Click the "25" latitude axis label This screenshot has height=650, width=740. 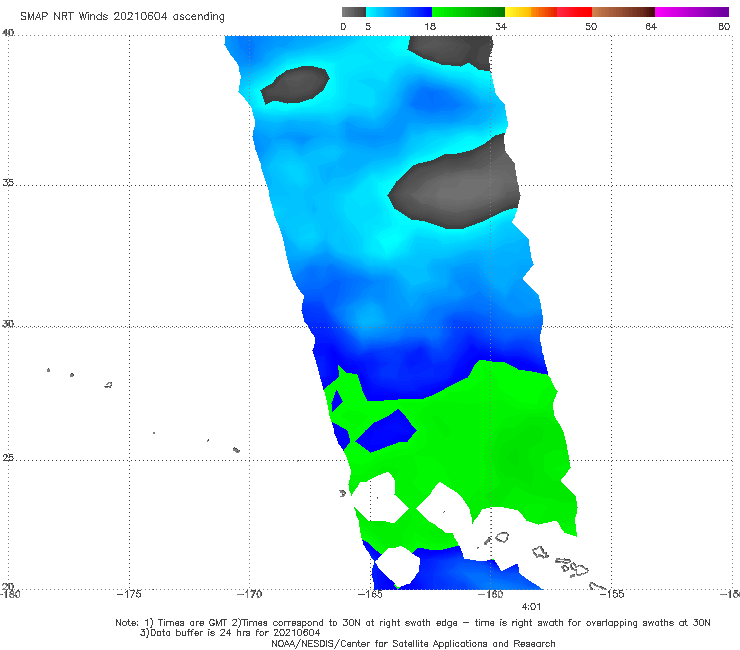point(8,457)
